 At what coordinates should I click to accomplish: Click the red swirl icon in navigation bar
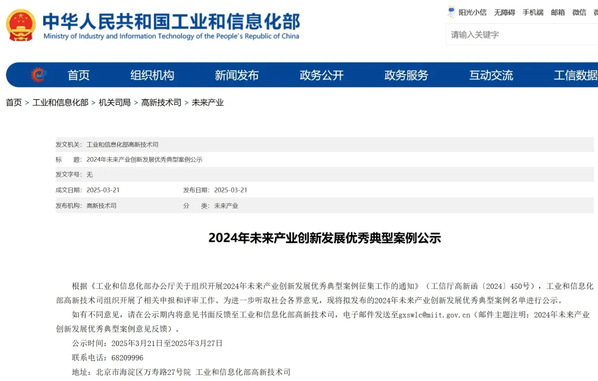(x=38, y=75)
